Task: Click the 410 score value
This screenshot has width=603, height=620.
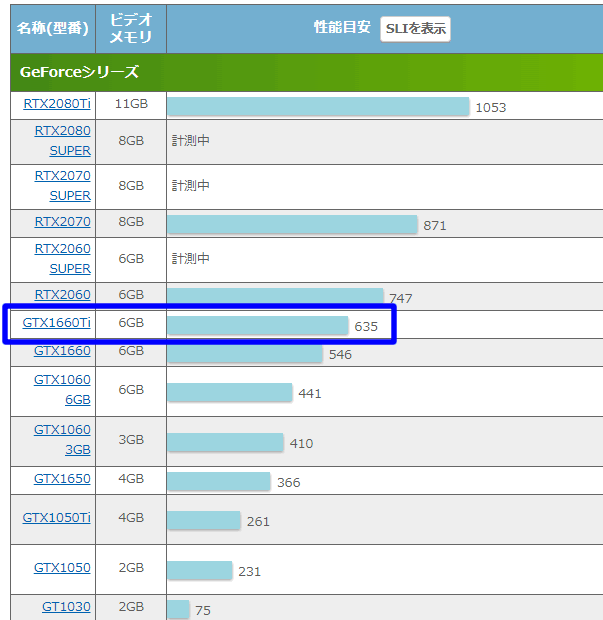Action: pyautogui.click(x=301, y=444)
